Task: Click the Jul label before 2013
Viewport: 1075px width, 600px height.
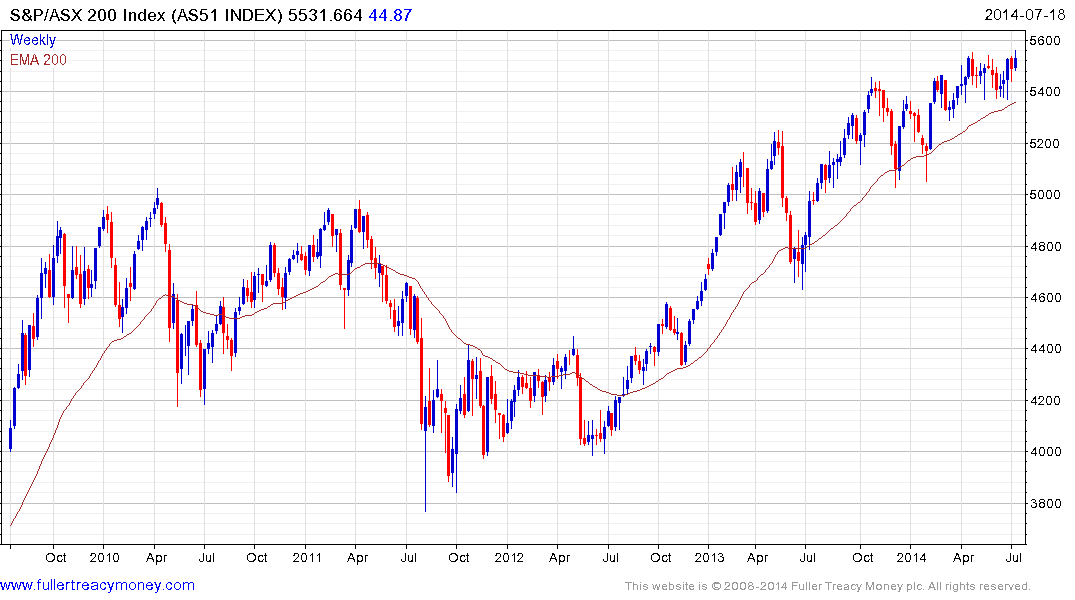Action: tap(609, 557)
